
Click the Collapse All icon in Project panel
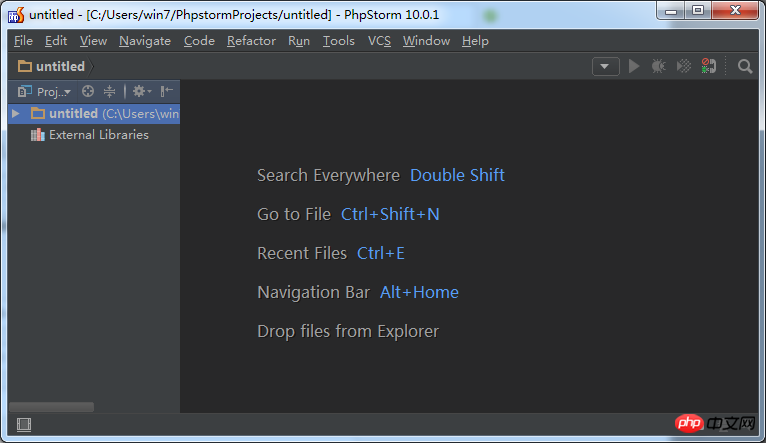click(x=109, y=91)
